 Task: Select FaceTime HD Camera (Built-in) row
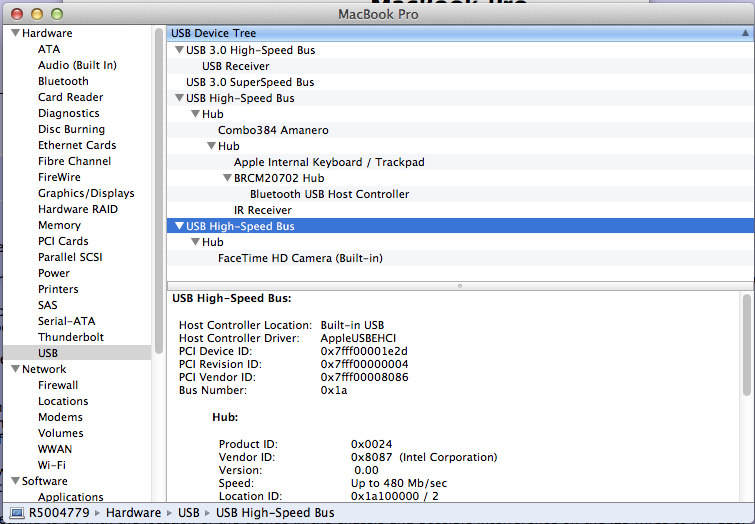pos(460,258)
